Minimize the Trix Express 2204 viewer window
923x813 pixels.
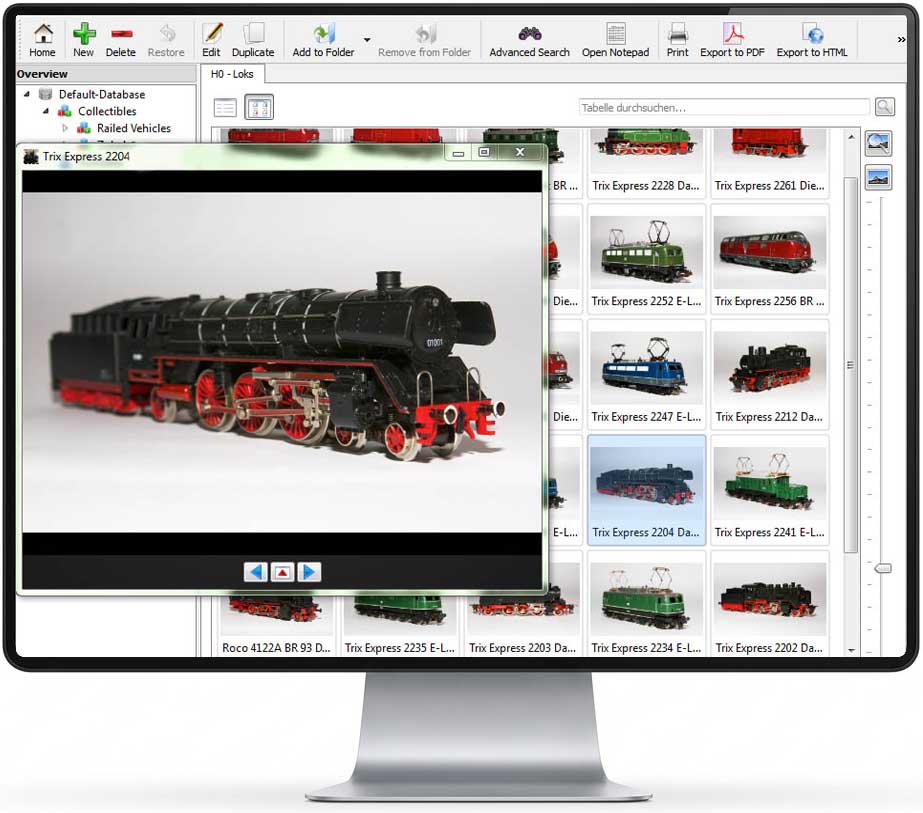pos(458,152)
